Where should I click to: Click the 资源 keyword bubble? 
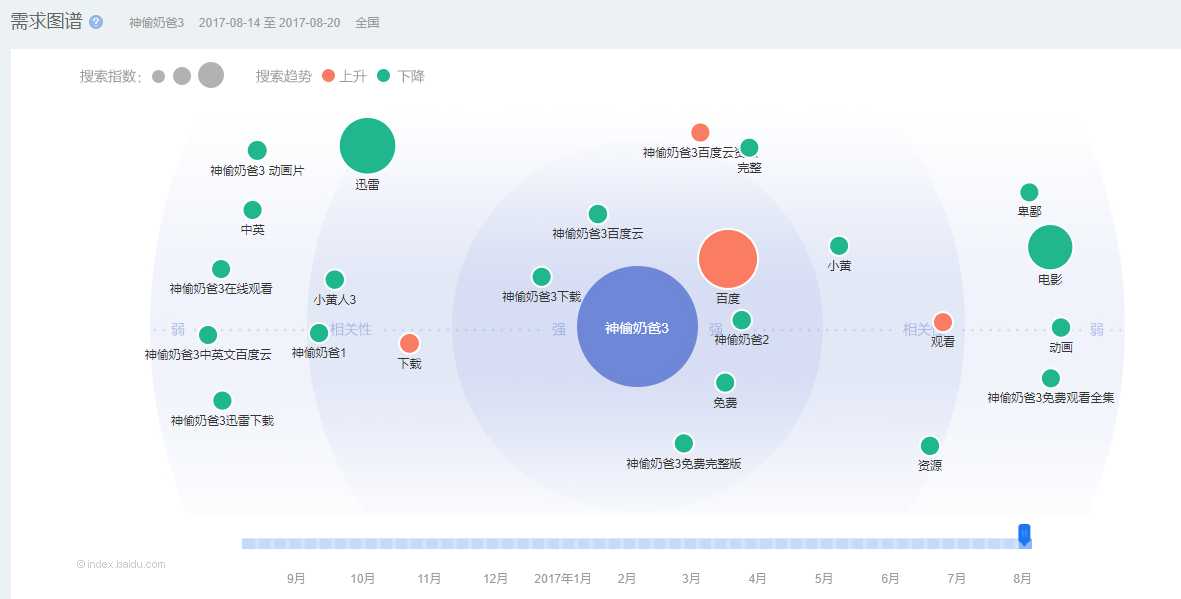930,446
